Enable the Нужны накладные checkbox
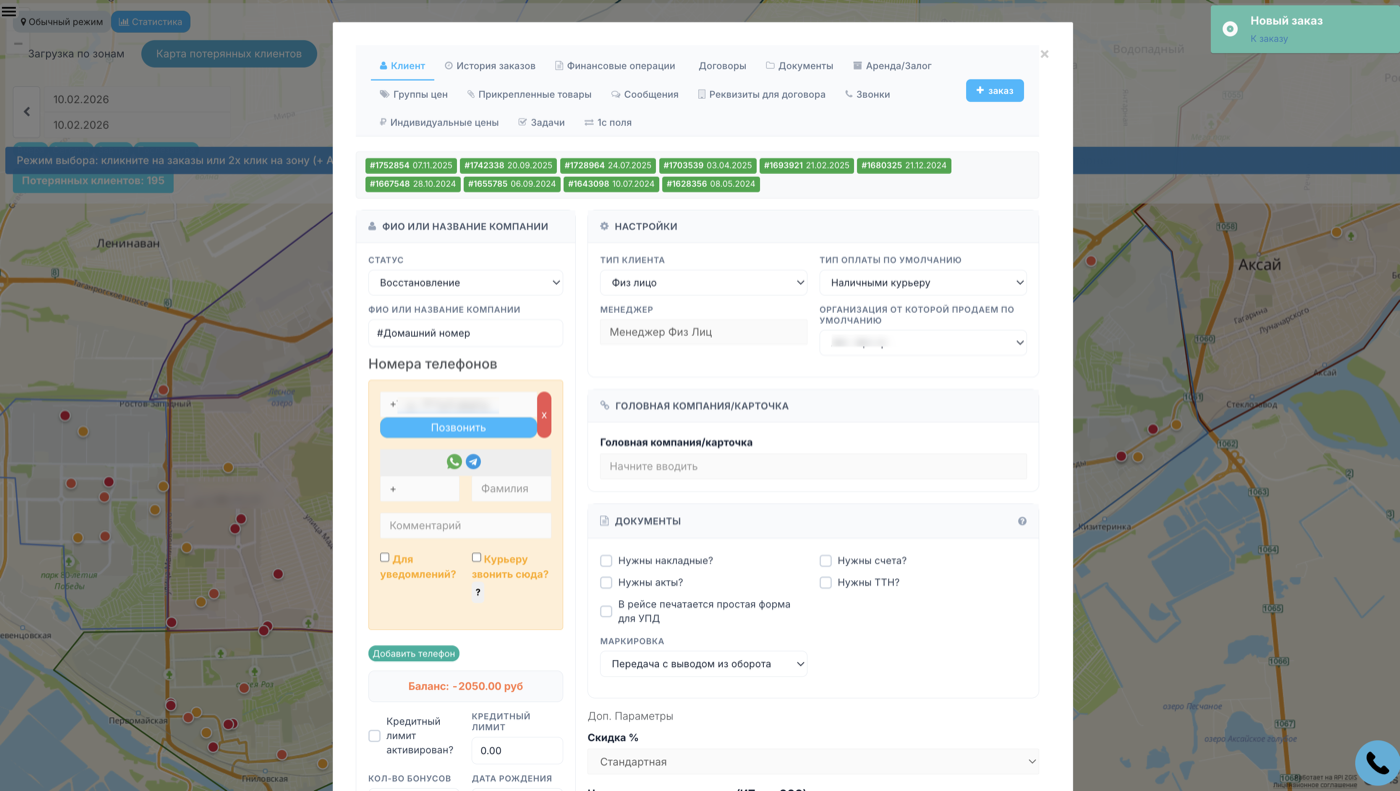Image resolution: width=1400 pixels, height=791 pixels. (x=605, y=561)
